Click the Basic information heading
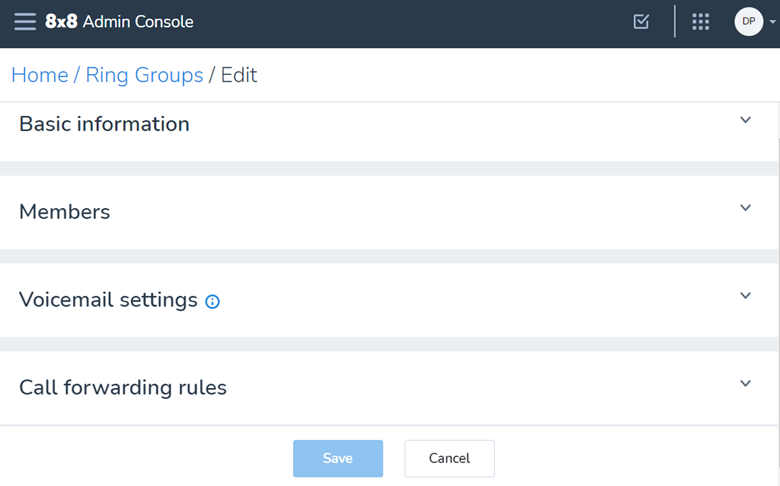780x486 pixels. [104, 124]
